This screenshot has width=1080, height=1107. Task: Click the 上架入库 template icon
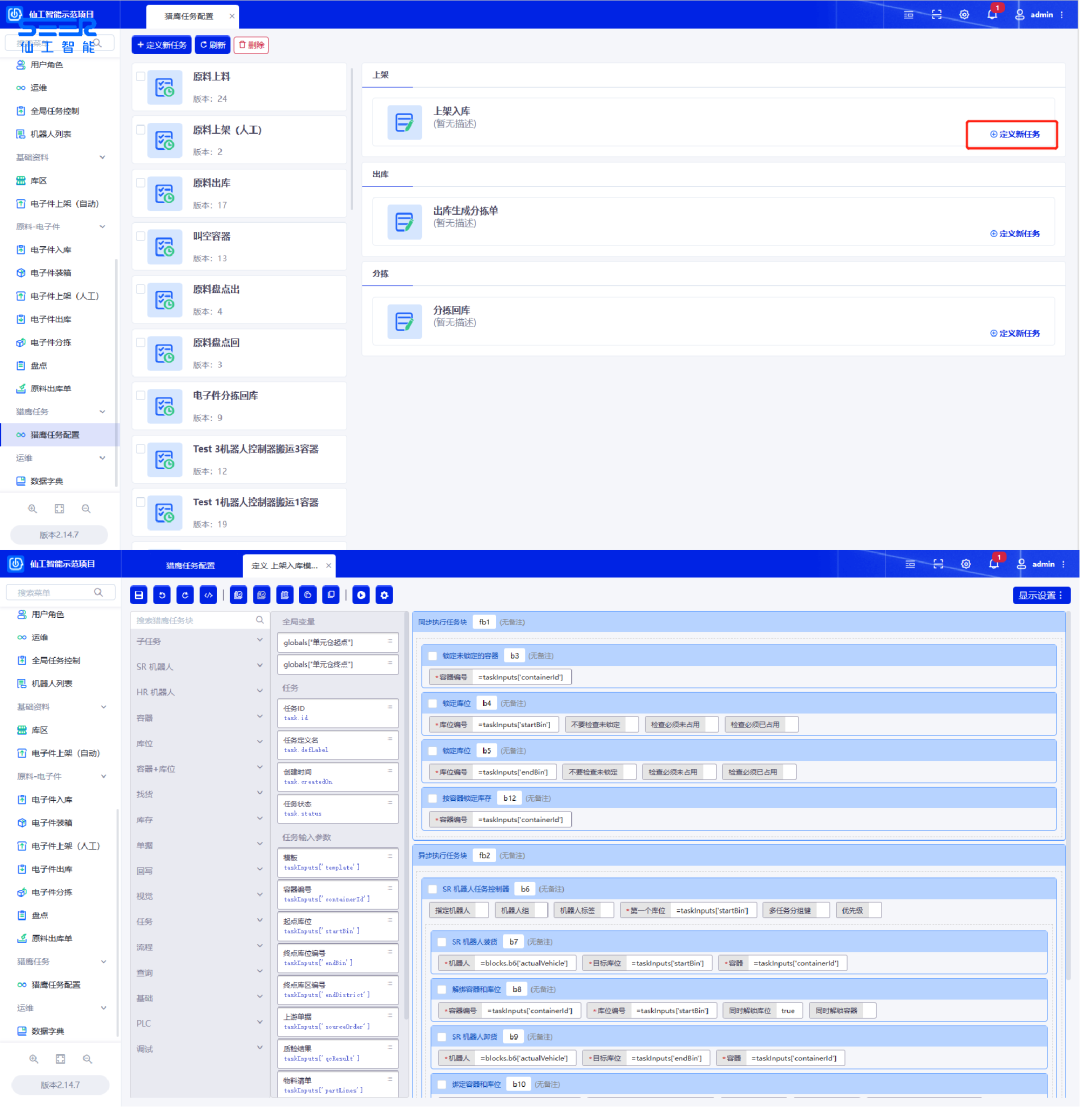(x=404, y=123)
